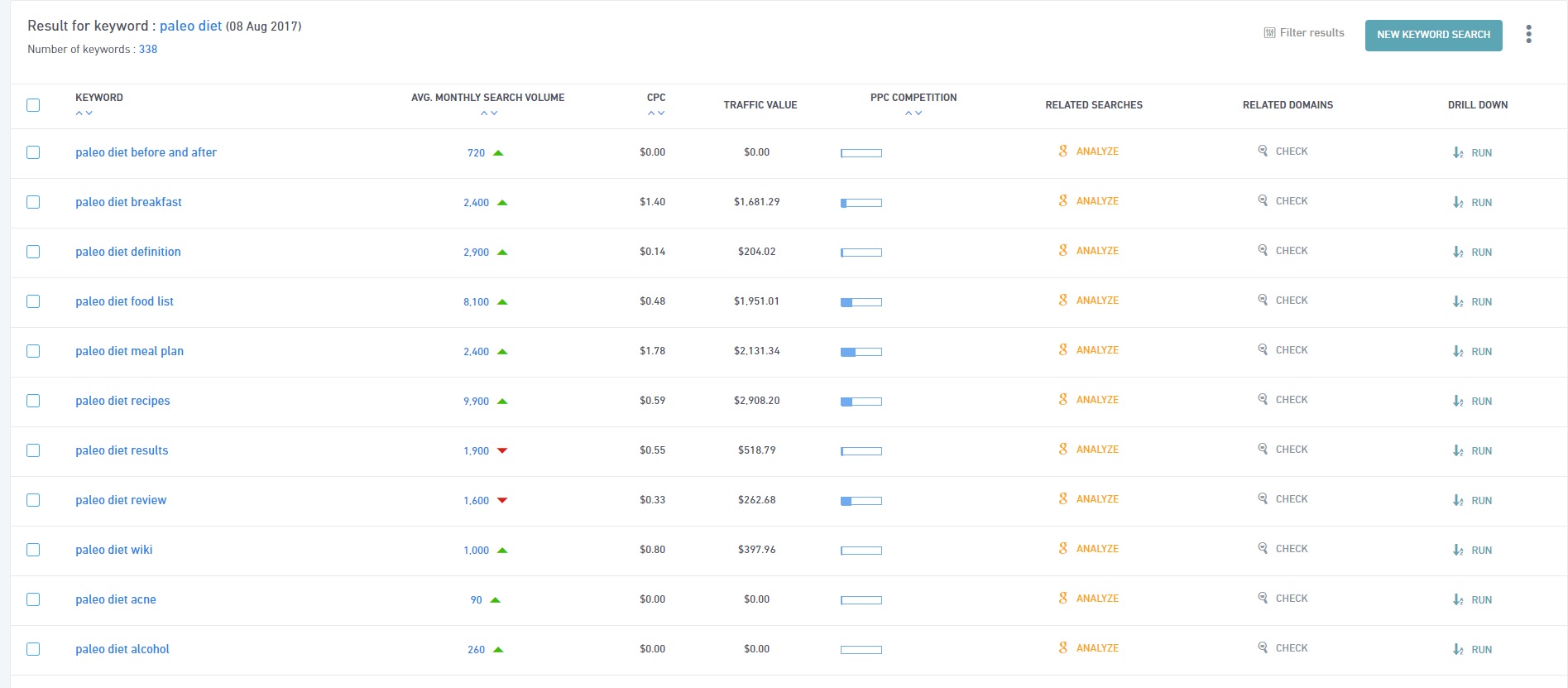Toggle the select-all checkbox in table header
The height and width of the screenshot is (688, 1568).
[x=33, y=105]
